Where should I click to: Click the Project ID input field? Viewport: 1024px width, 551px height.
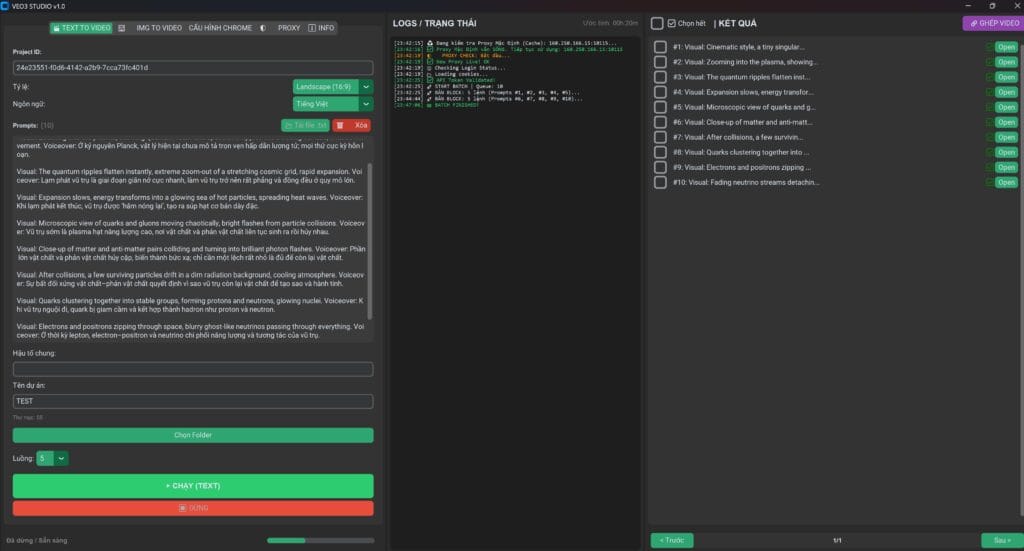193,67
